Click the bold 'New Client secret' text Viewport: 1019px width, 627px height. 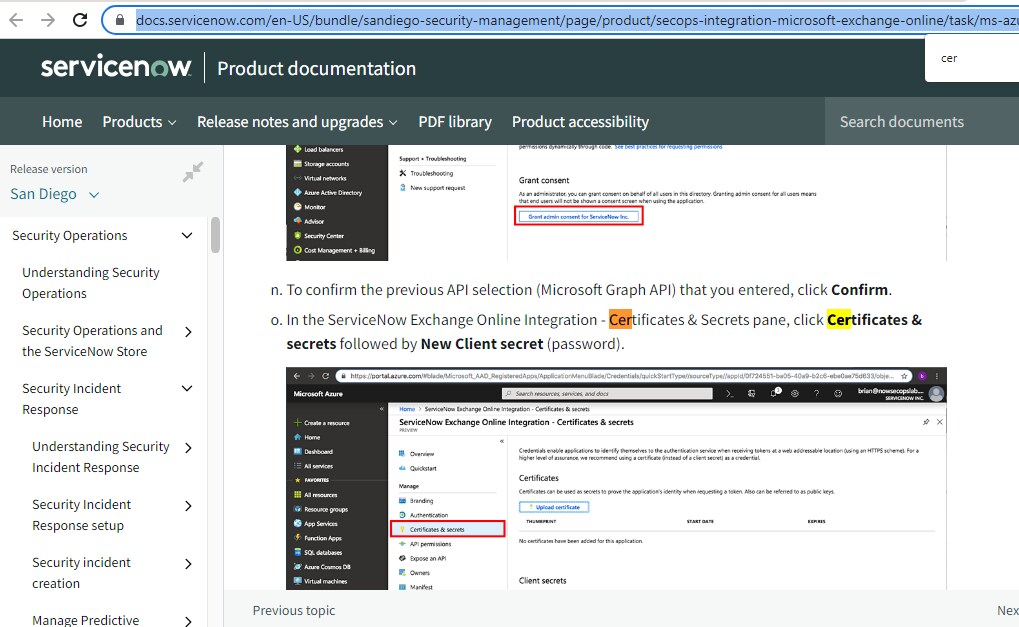click(482, 344)
